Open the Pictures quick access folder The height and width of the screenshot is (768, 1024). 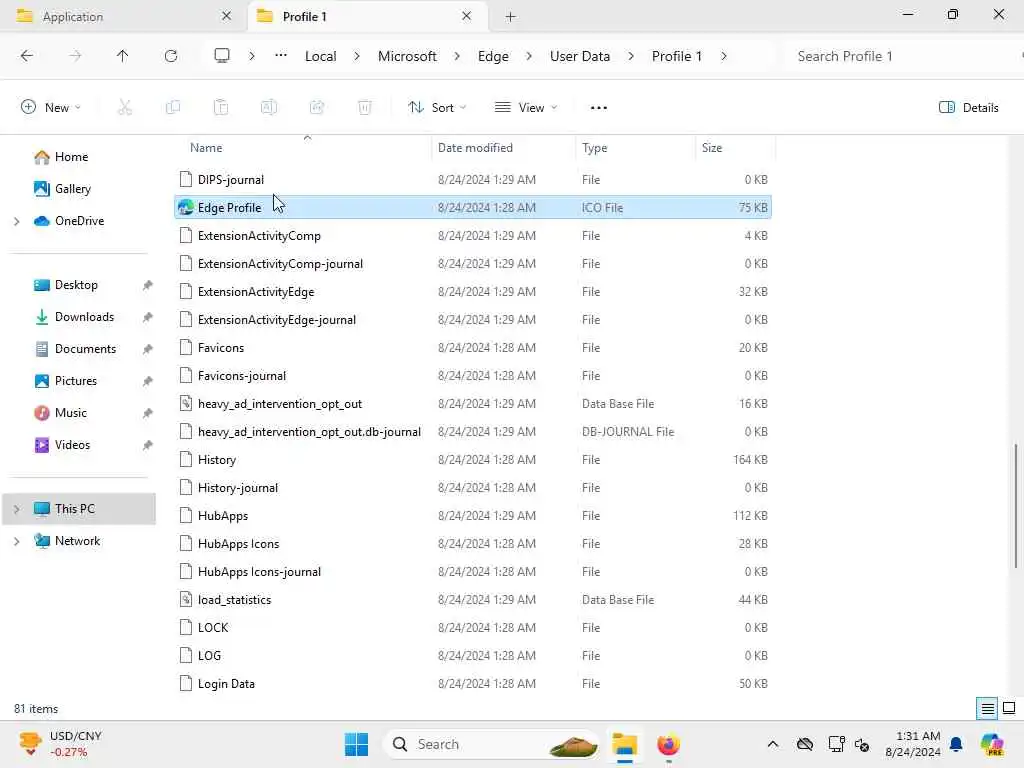pos(76,381)
